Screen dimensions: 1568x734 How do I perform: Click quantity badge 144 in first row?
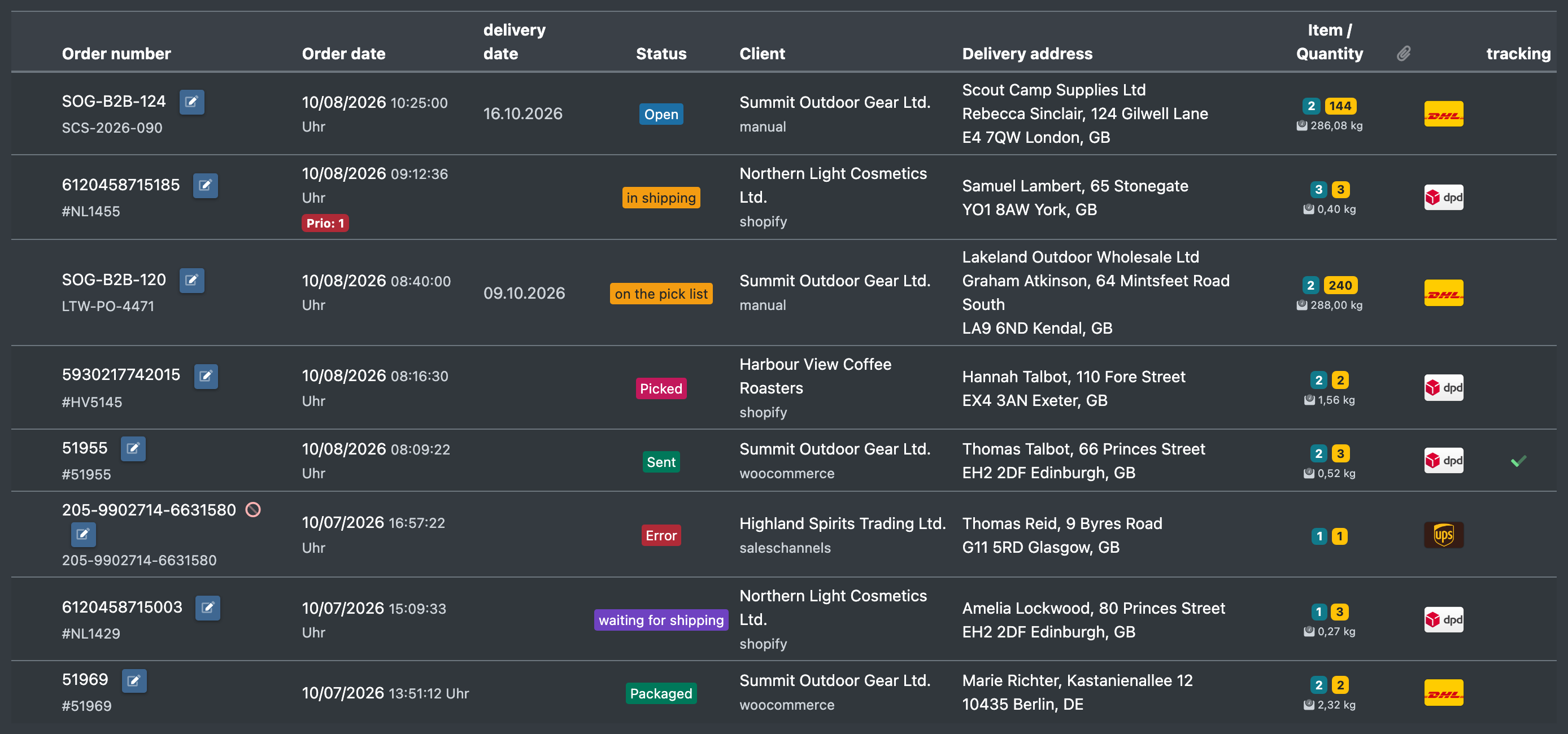1340,106
